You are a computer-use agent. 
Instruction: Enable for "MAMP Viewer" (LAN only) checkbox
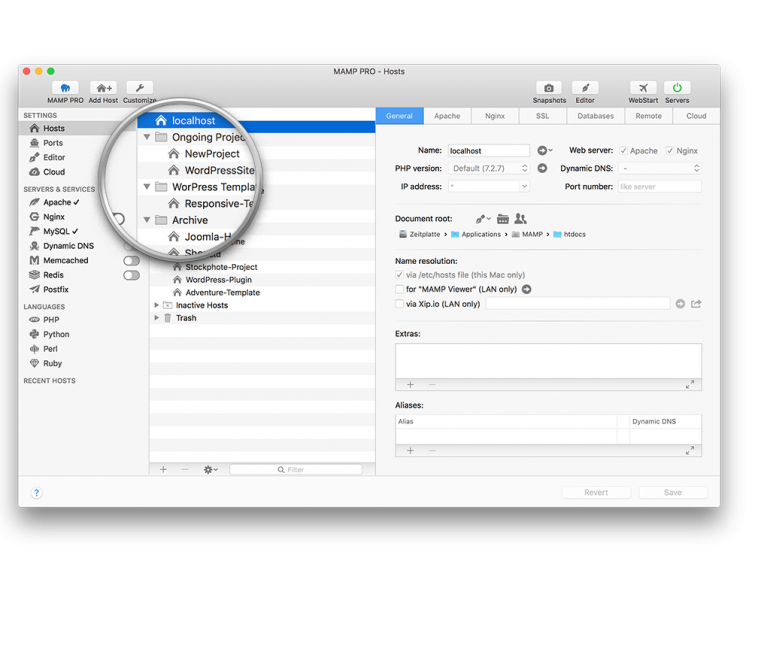click(x=399, y=289)
